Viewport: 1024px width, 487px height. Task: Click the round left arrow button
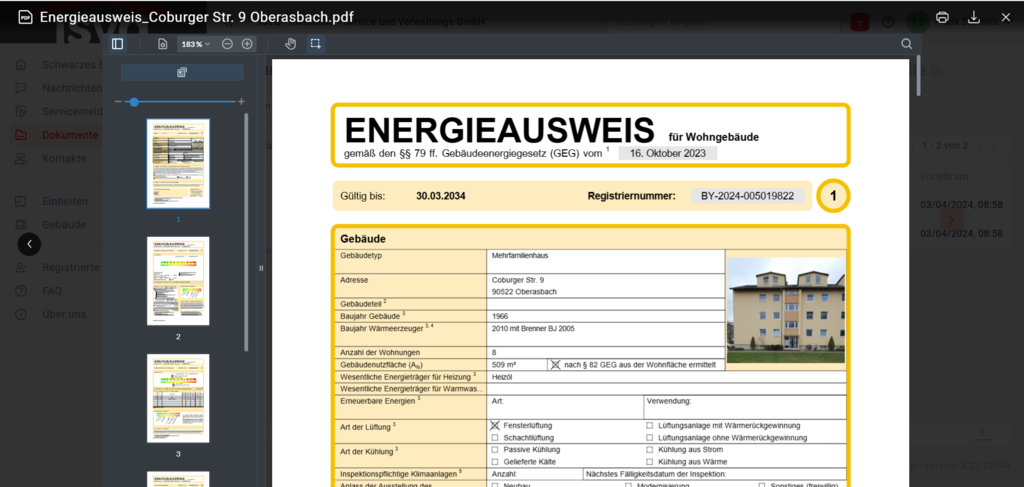pyautogui.click(x=30, y=243)
